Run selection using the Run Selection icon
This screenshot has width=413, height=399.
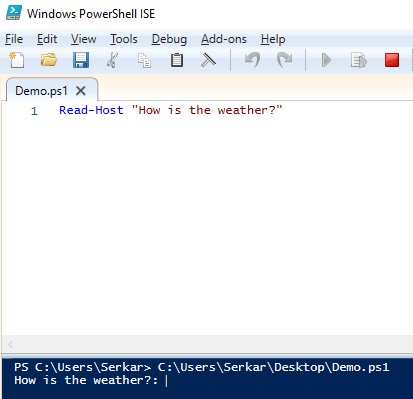pos(359,60)
